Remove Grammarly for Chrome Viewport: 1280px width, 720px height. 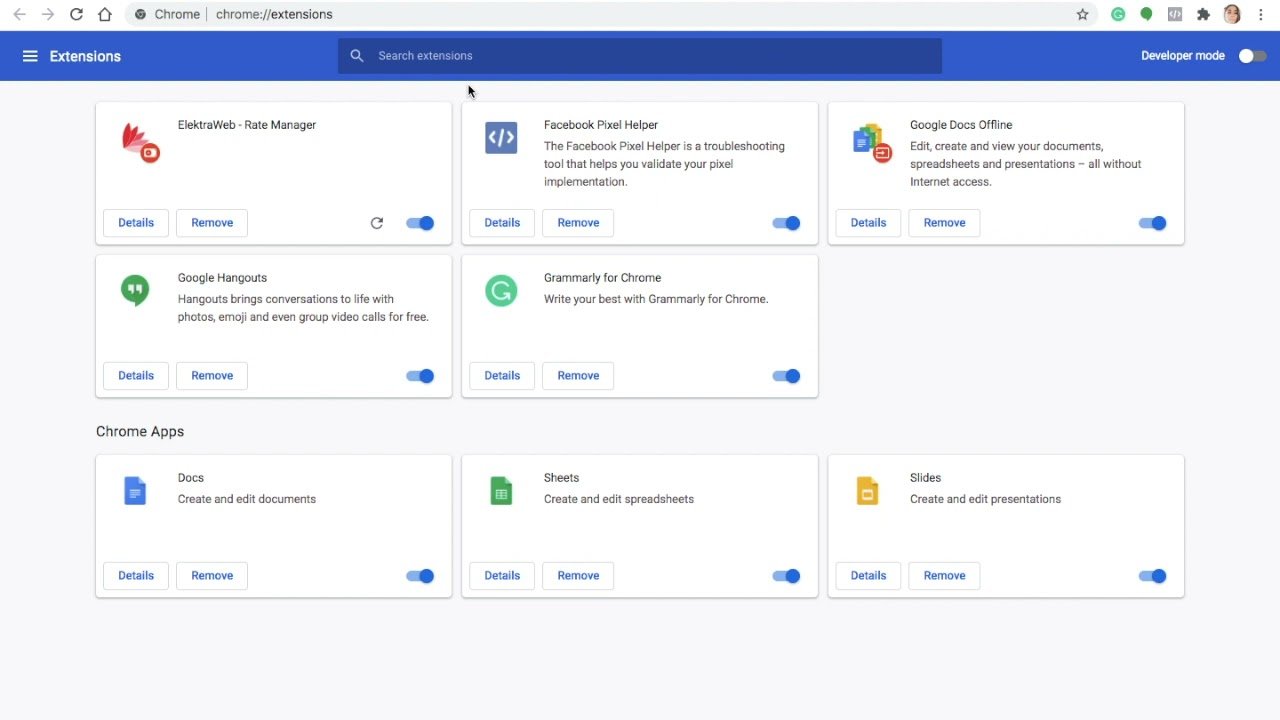tap(578, 376)
